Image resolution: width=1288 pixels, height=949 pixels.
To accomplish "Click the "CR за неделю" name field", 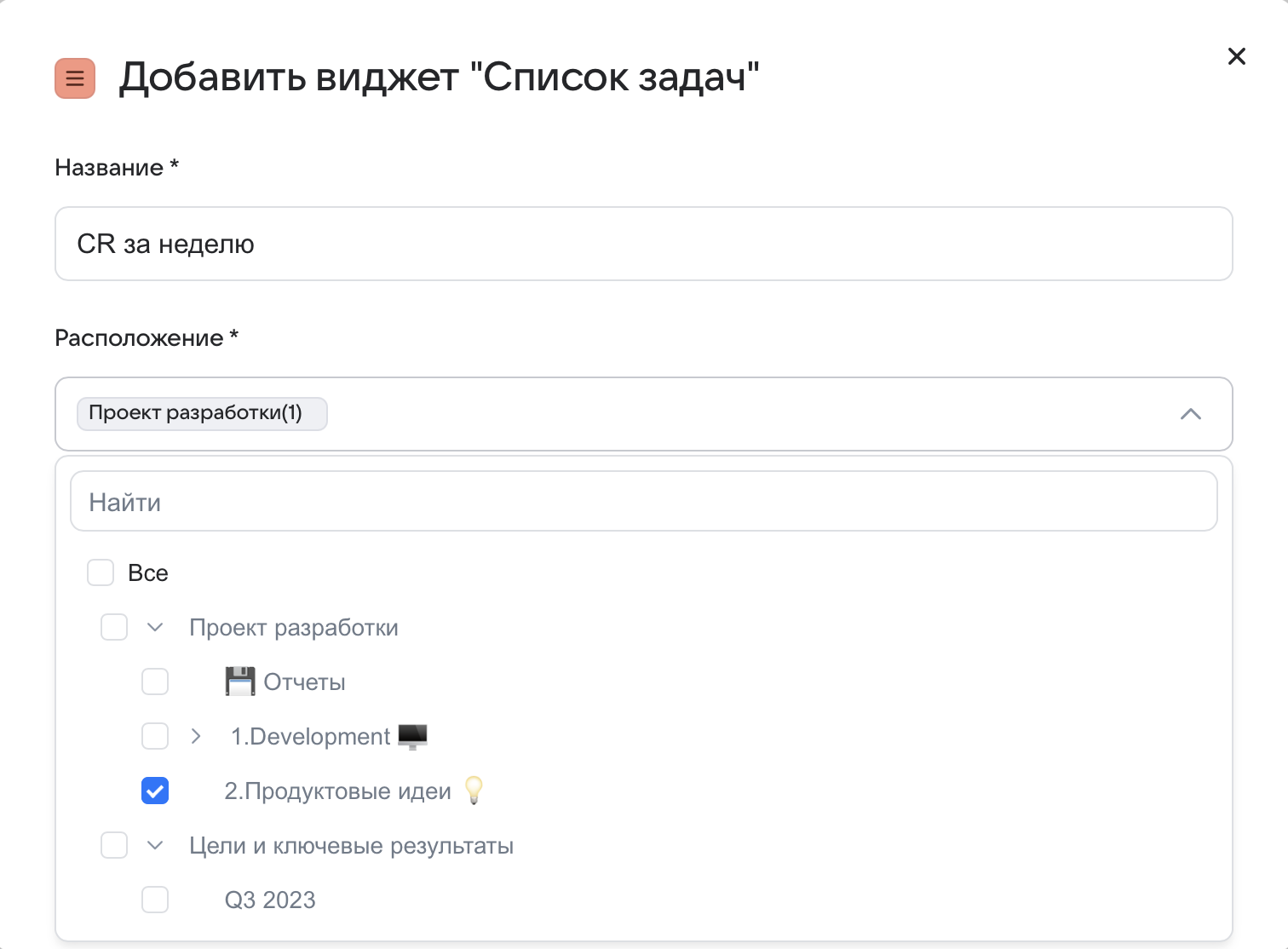I will tap(643, 244).
